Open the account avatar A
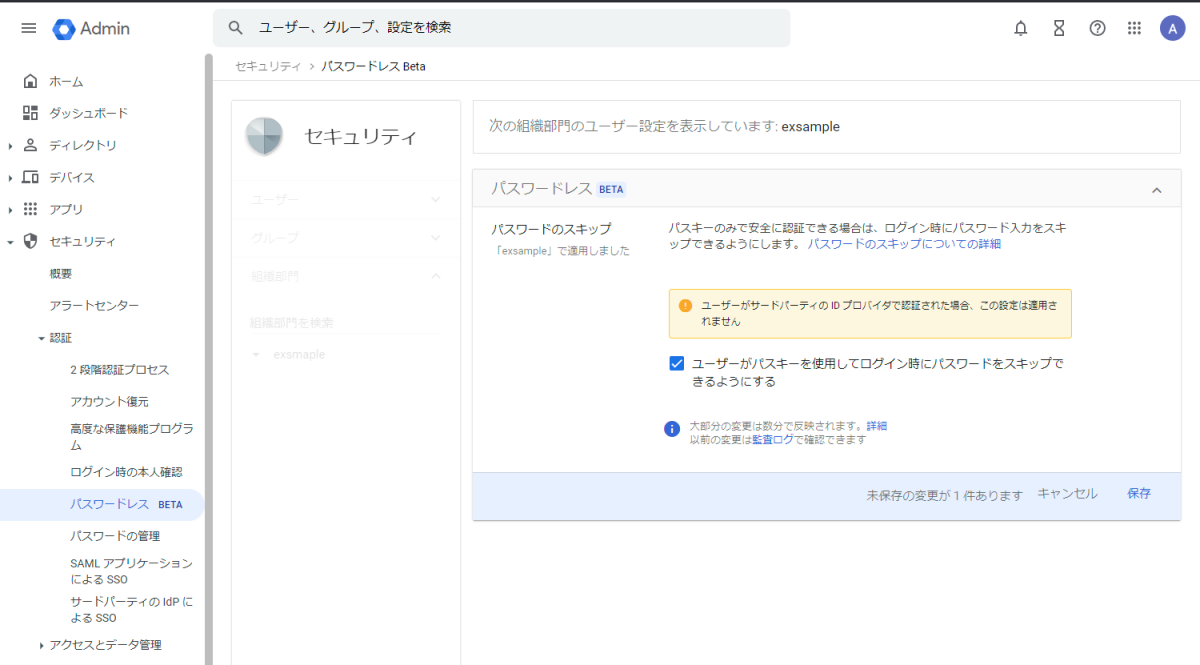This screenshot has width=1200, height=665. tap(1172, 28)
